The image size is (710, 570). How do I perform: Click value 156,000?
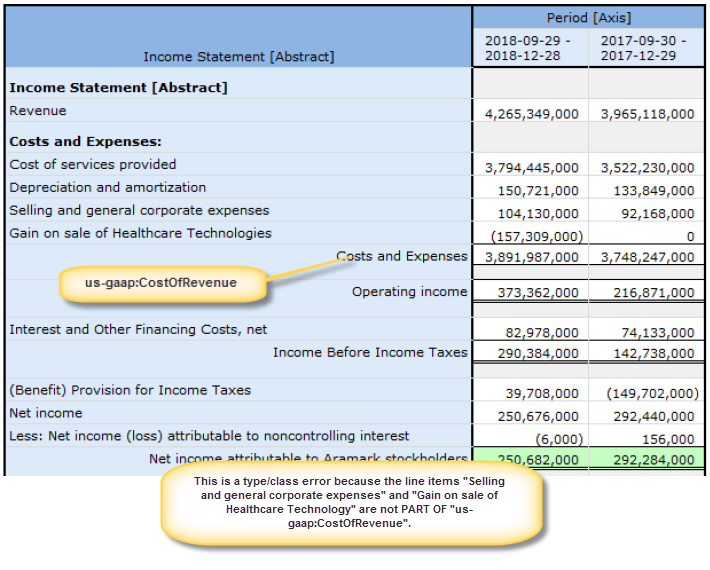point(668,439)
